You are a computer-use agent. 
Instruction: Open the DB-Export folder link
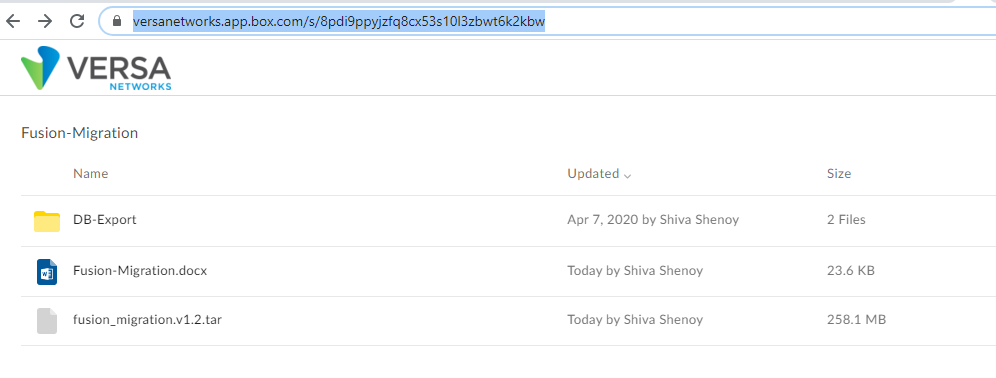click(x=105, y=220)
